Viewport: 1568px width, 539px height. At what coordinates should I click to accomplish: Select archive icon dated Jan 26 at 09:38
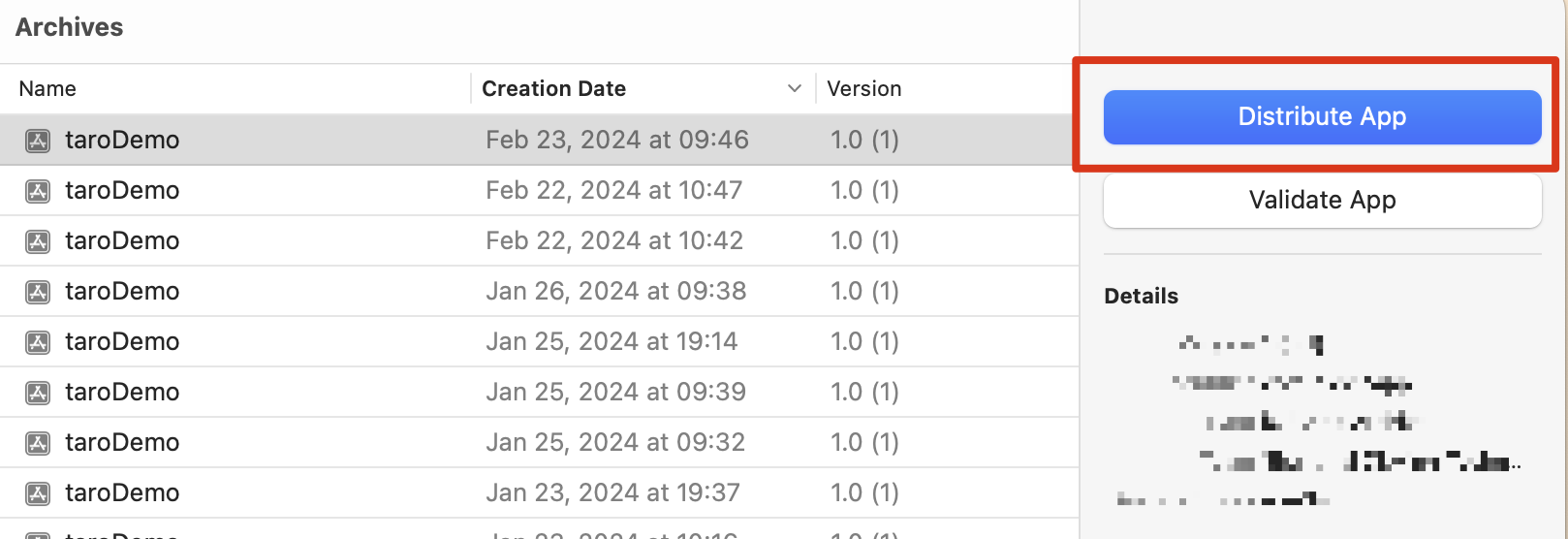point(38,292)
